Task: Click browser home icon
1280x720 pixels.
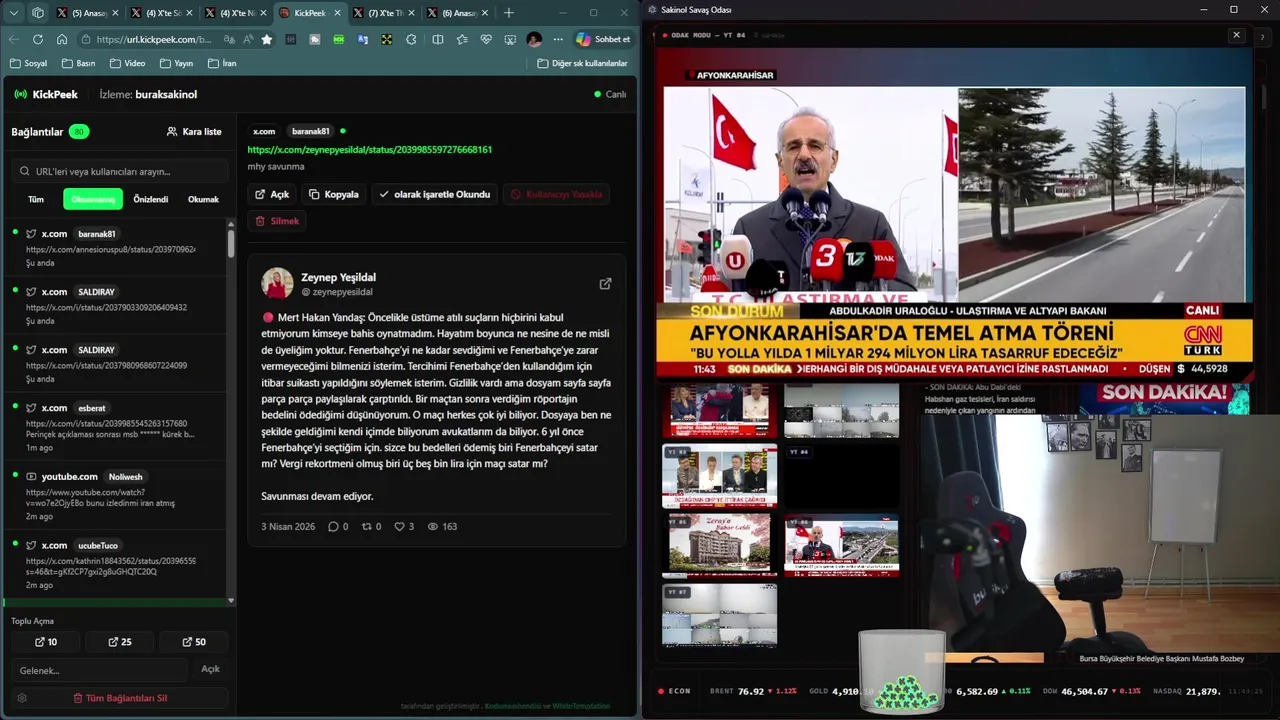Action: pos(62,39)
